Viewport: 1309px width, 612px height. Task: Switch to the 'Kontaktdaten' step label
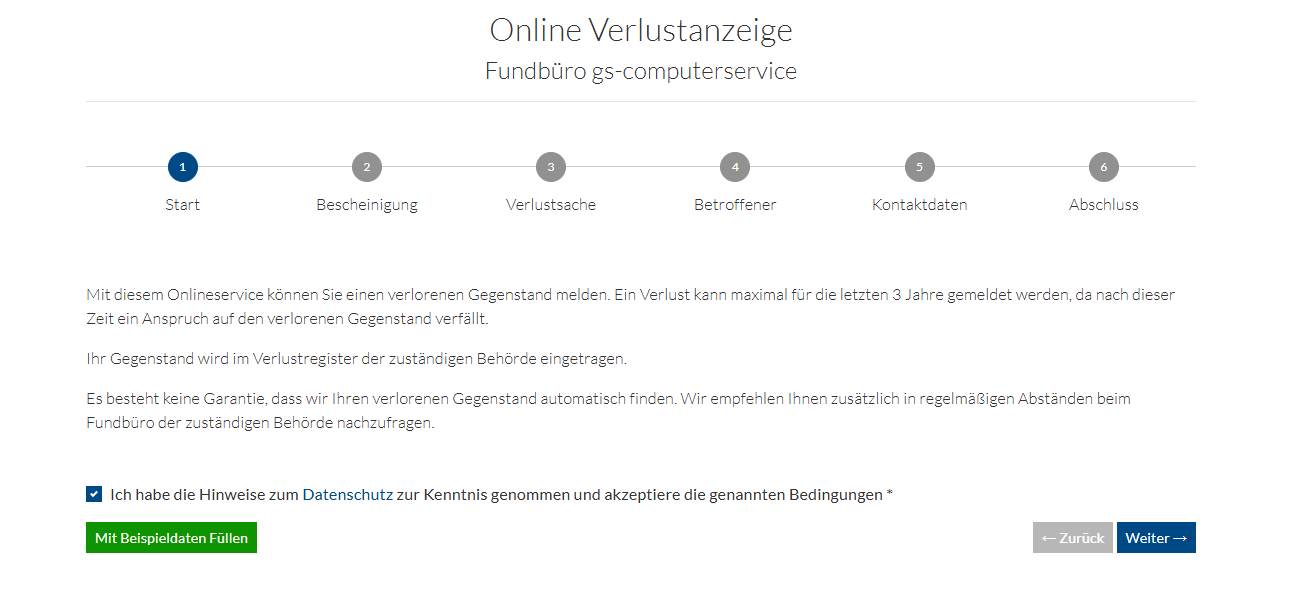pyautogui.click(x=919, y=205)
